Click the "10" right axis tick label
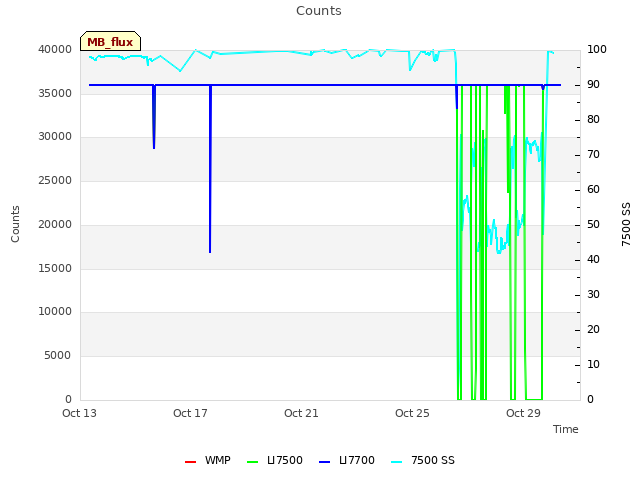 click(593, 364)
